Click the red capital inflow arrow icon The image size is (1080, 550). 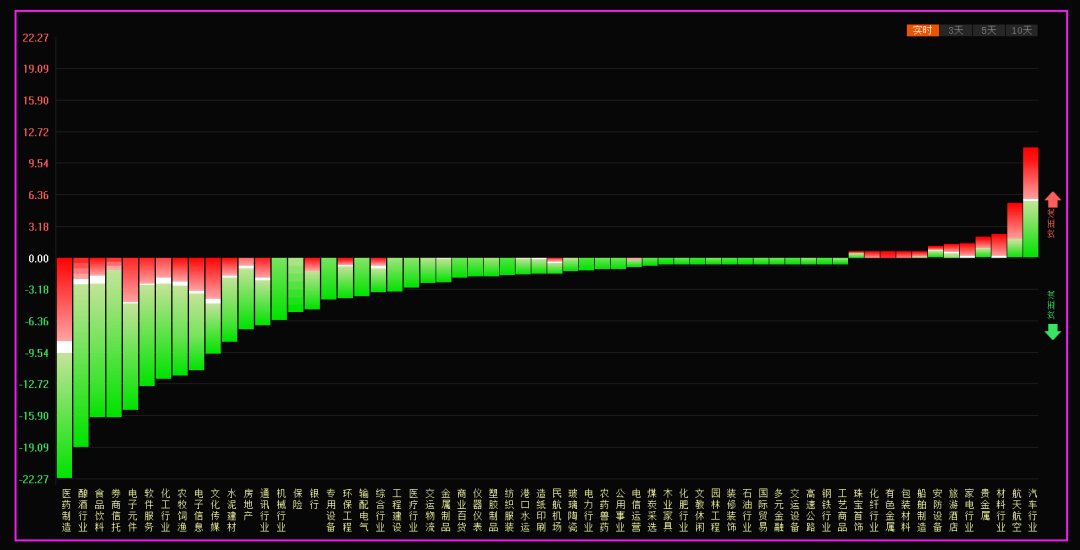tap(1052, 200)
